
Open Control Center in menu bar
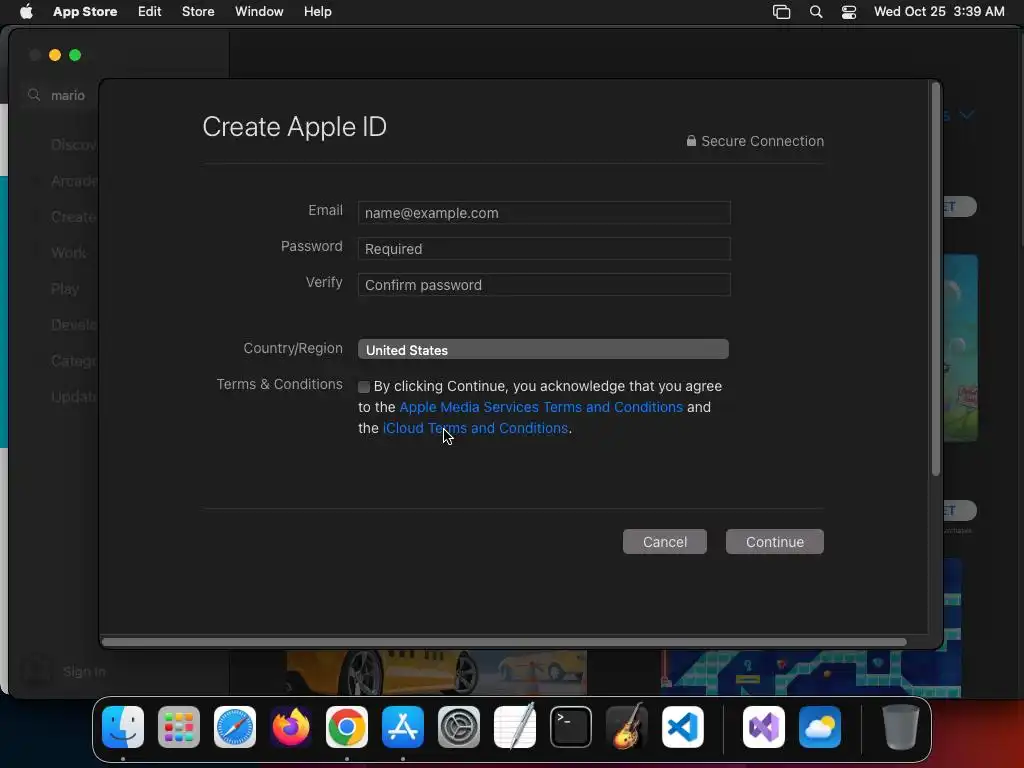click(849, 12)
